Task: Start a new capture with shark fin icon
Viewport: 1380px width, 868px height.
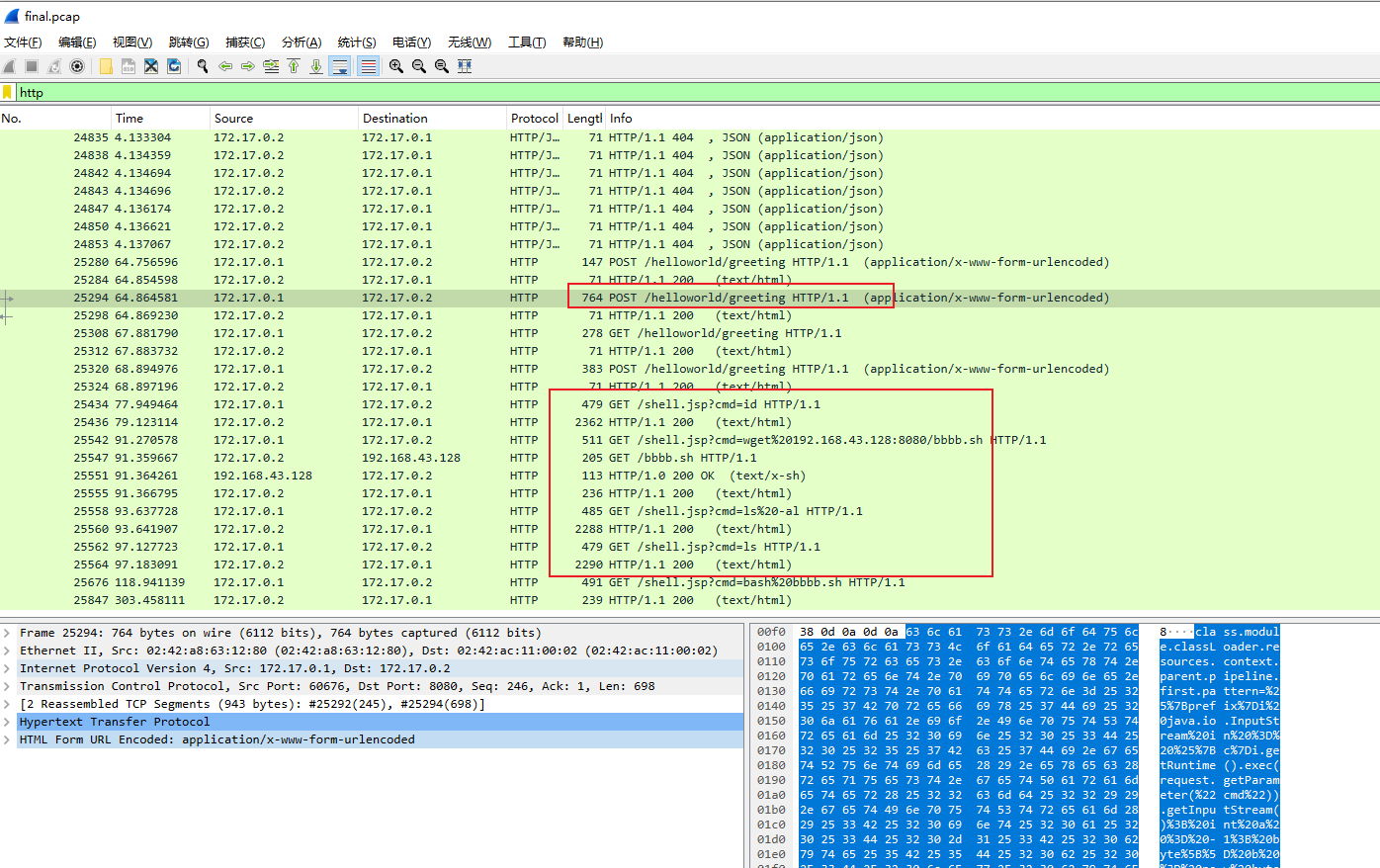Action: [9, 66]
